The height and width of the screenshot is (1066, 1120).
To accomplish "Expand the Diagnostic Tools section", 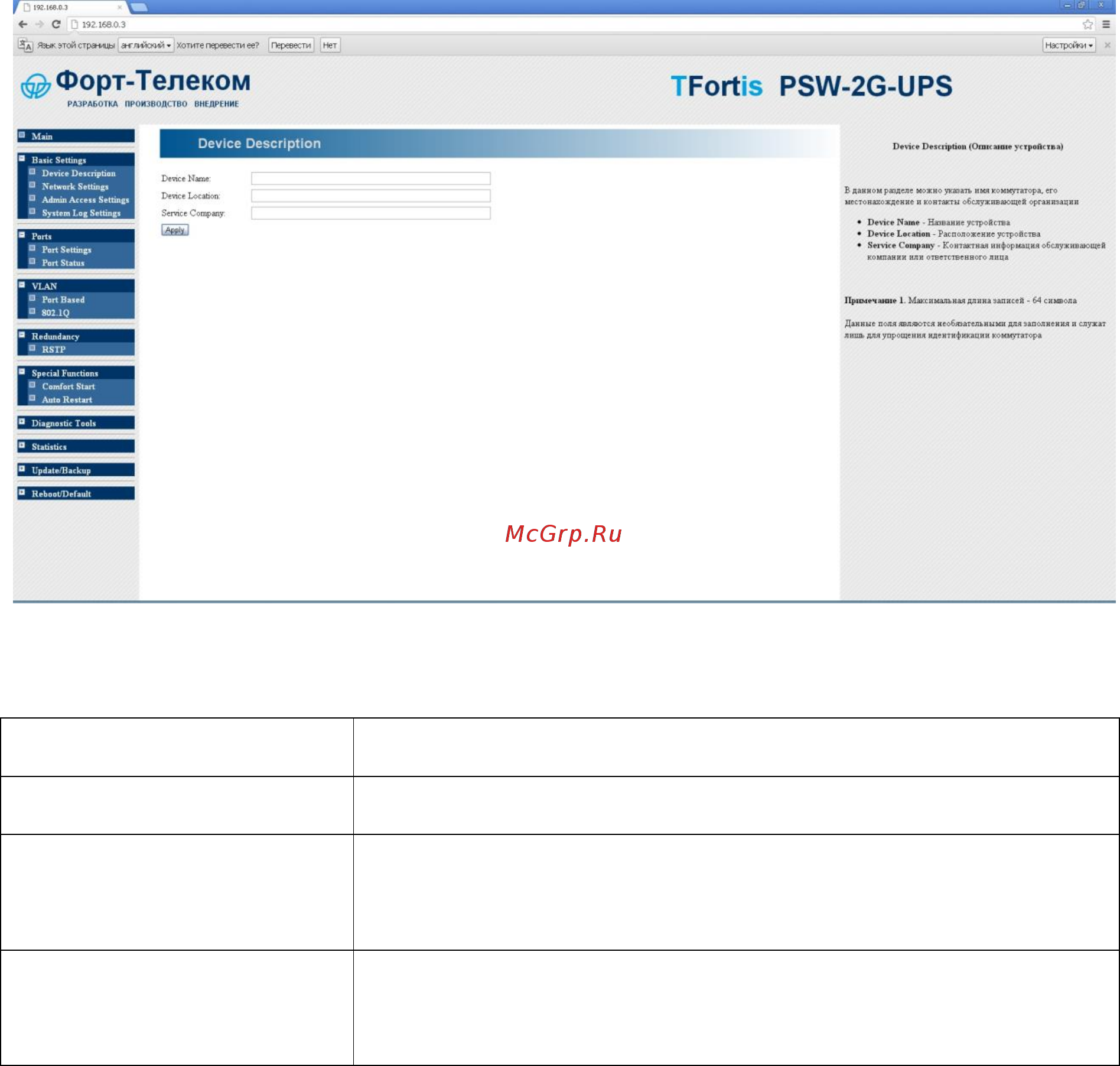I will 22,422.
